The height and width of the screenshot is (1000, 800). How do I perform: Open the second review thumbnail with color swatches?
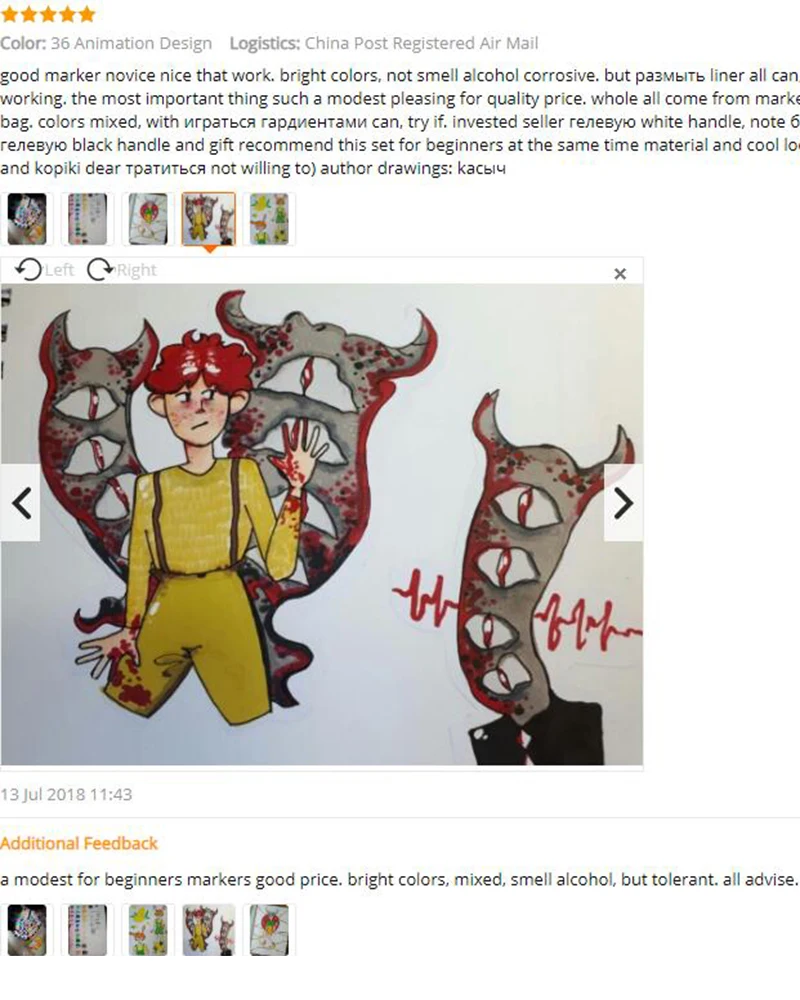87,219
